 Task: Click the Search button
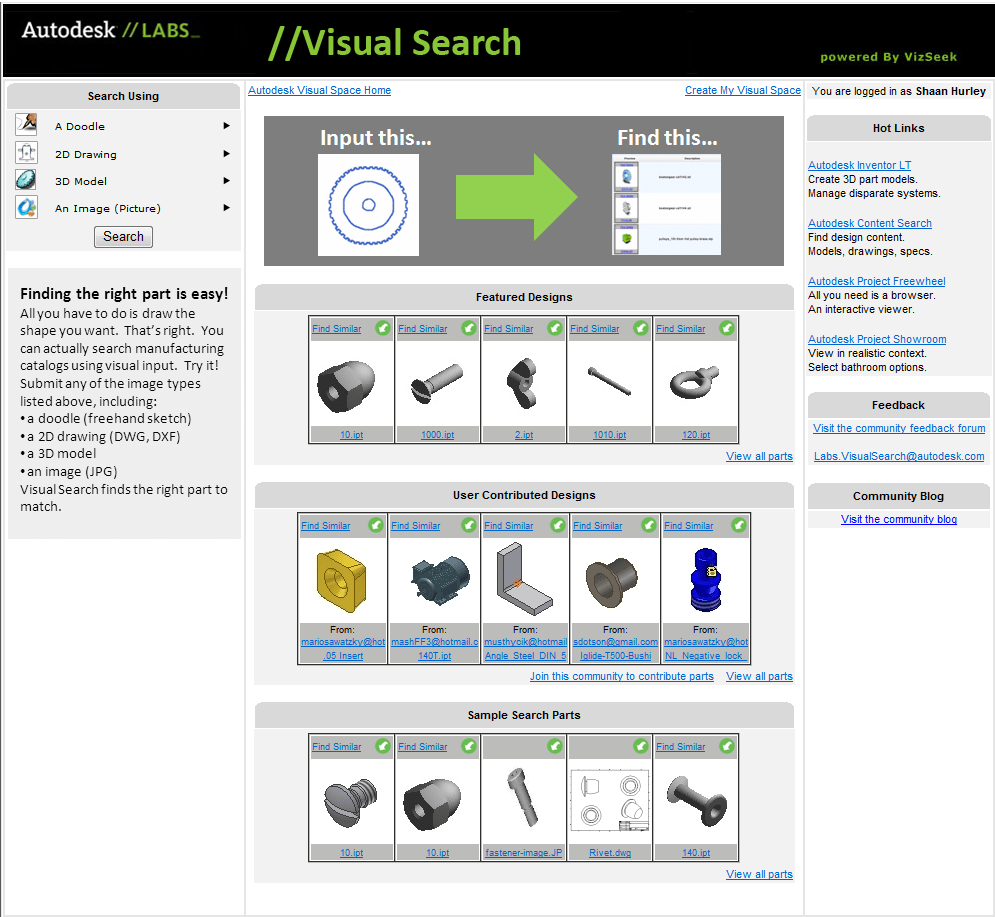[x=123, y=237]
